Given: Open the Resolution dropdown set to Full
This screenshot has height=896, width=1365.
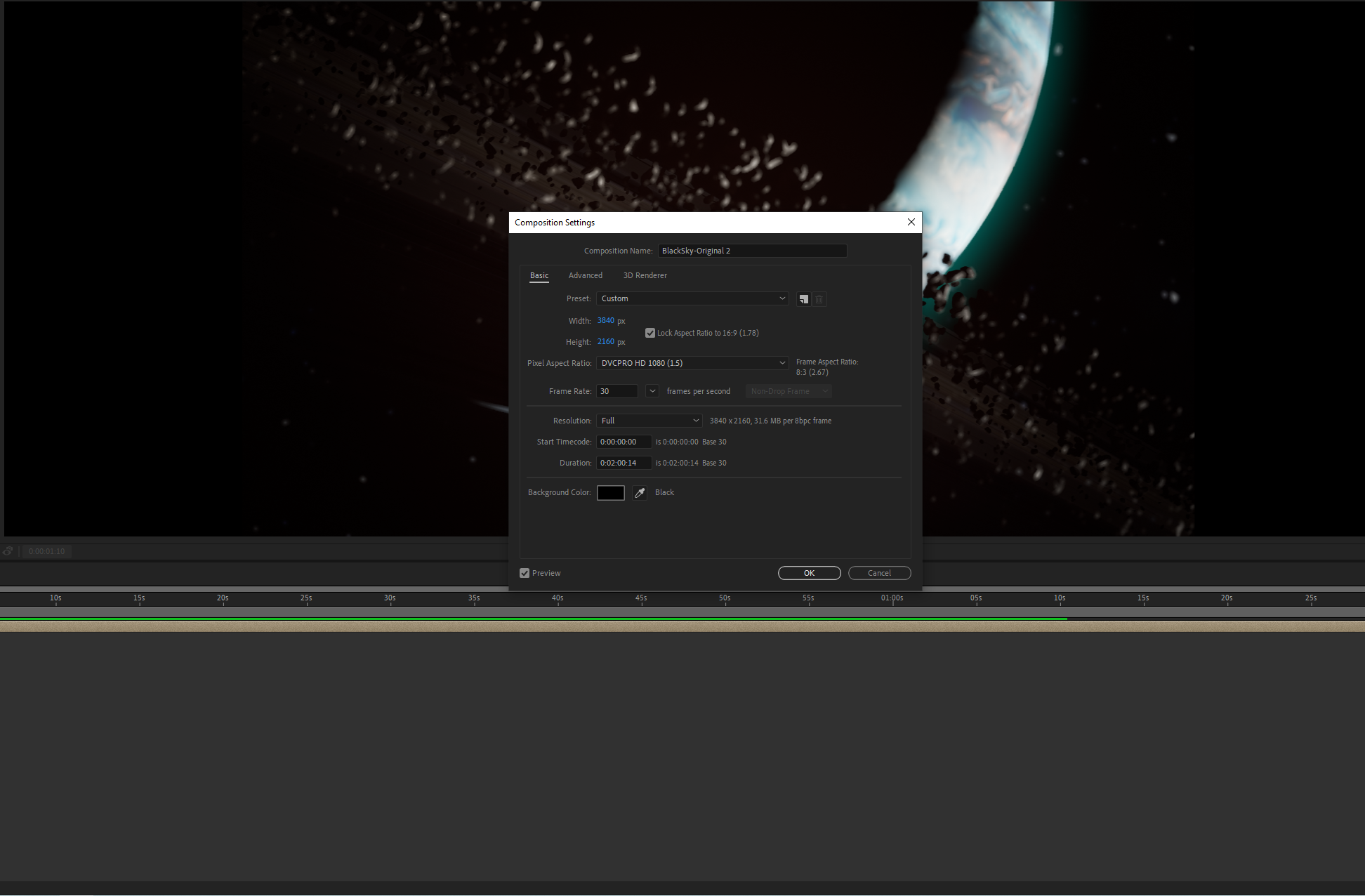Looking at the screenshot, I should click(x=649, y=421).
